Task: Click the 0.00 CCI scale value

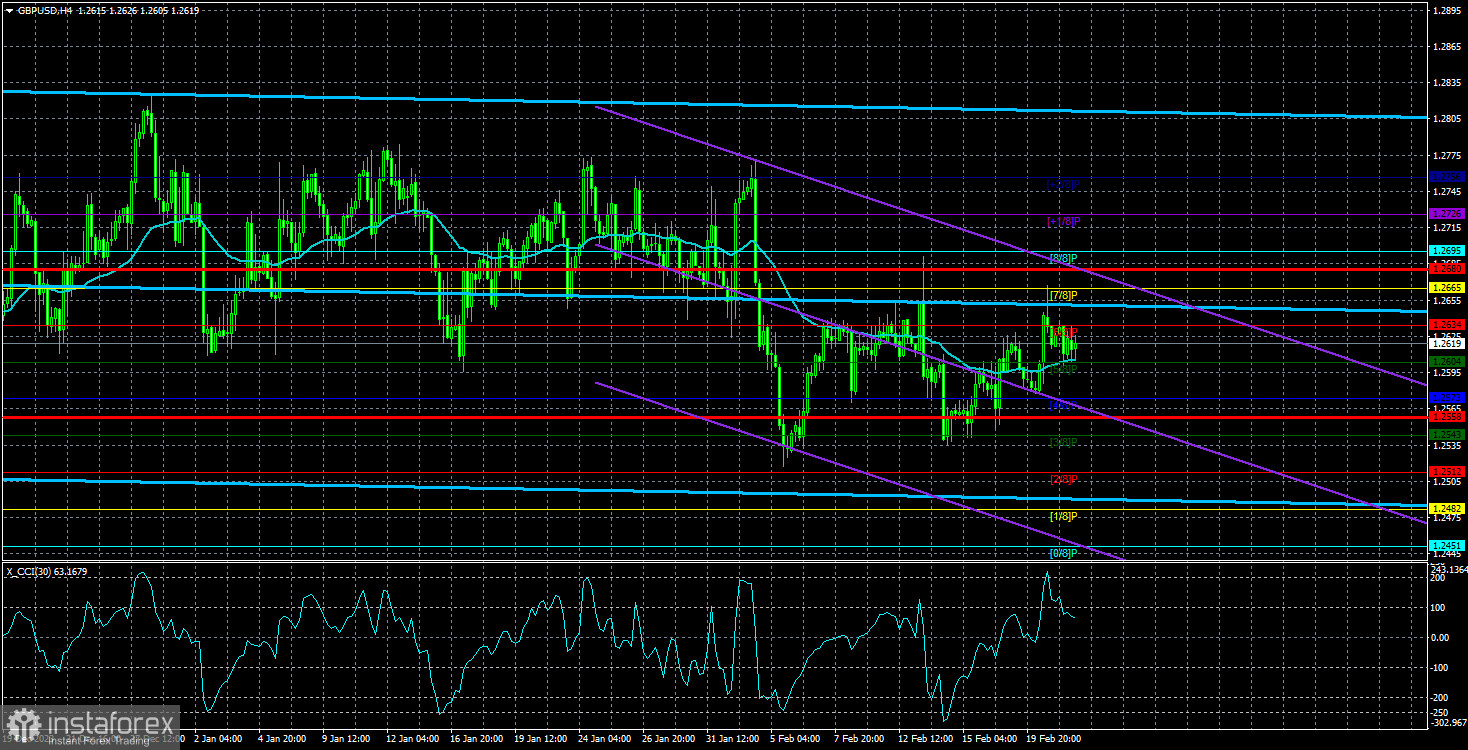Action: 1441,636
